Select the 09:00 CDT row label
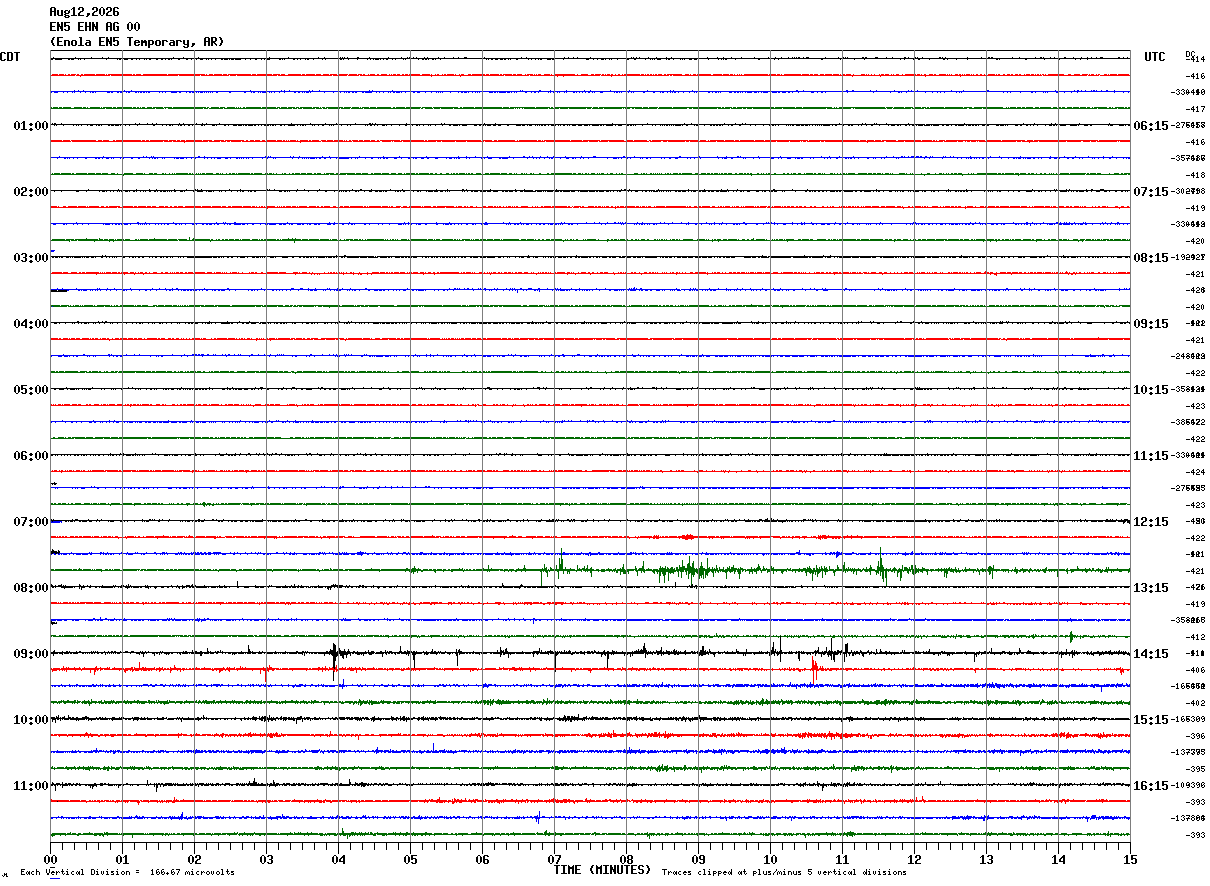Screen dimensions: 1210x886 (x=31, y=654)
